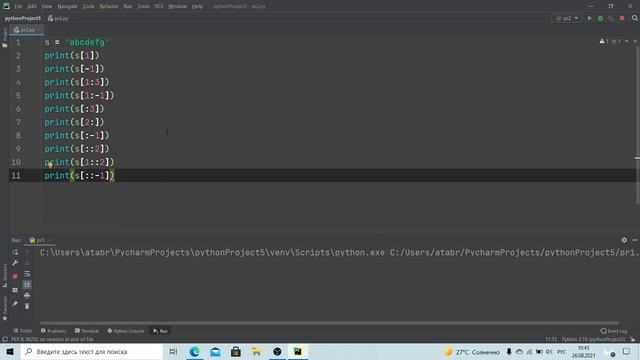The height and width of the screenshot is (360, 640).
Task: Click cursor position 11:15 in status bar
Action: 551,339
